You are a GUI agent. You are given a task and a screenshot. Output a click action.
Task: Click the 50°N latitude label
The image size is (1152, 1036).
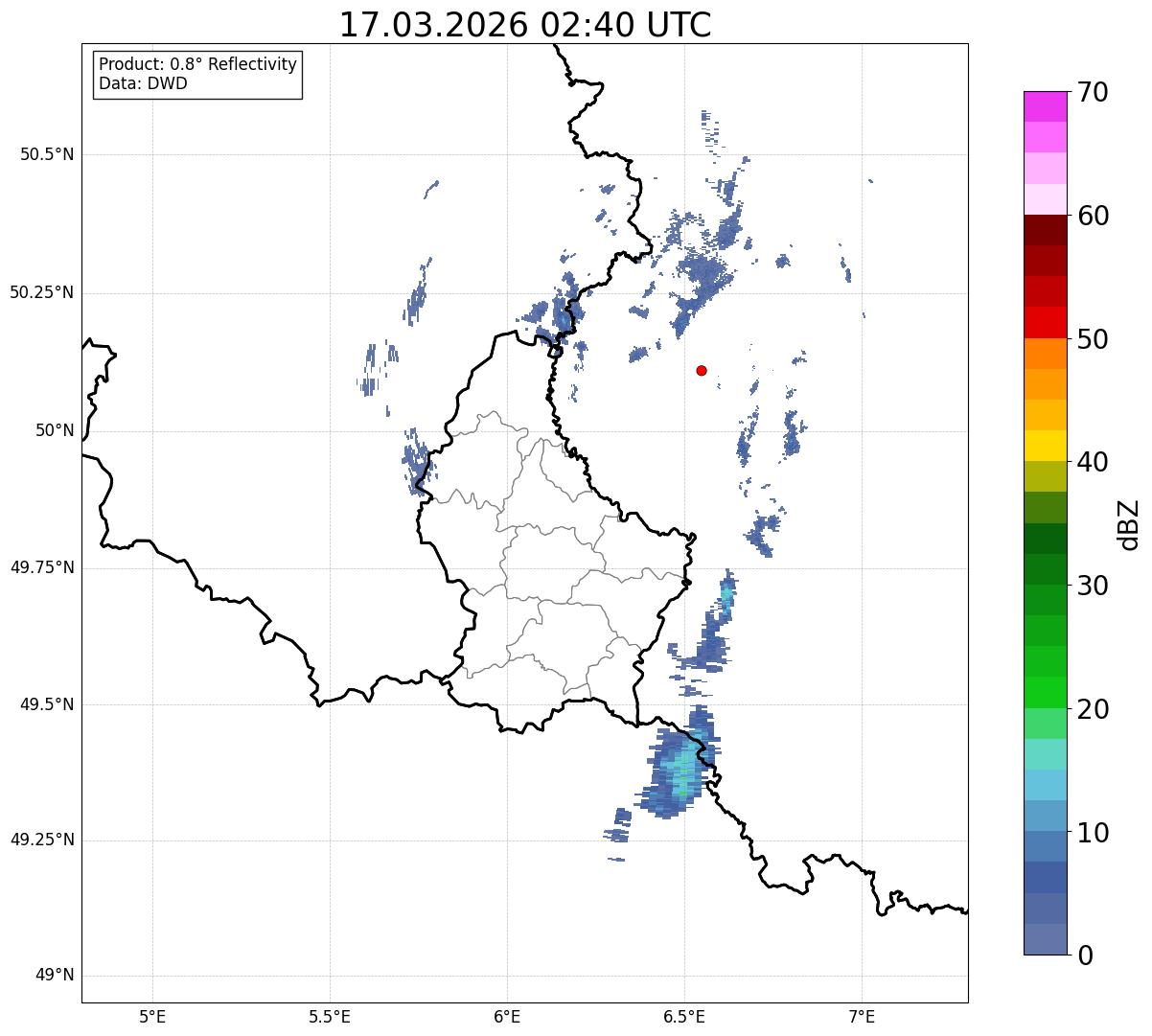click(x=55, y=431)
